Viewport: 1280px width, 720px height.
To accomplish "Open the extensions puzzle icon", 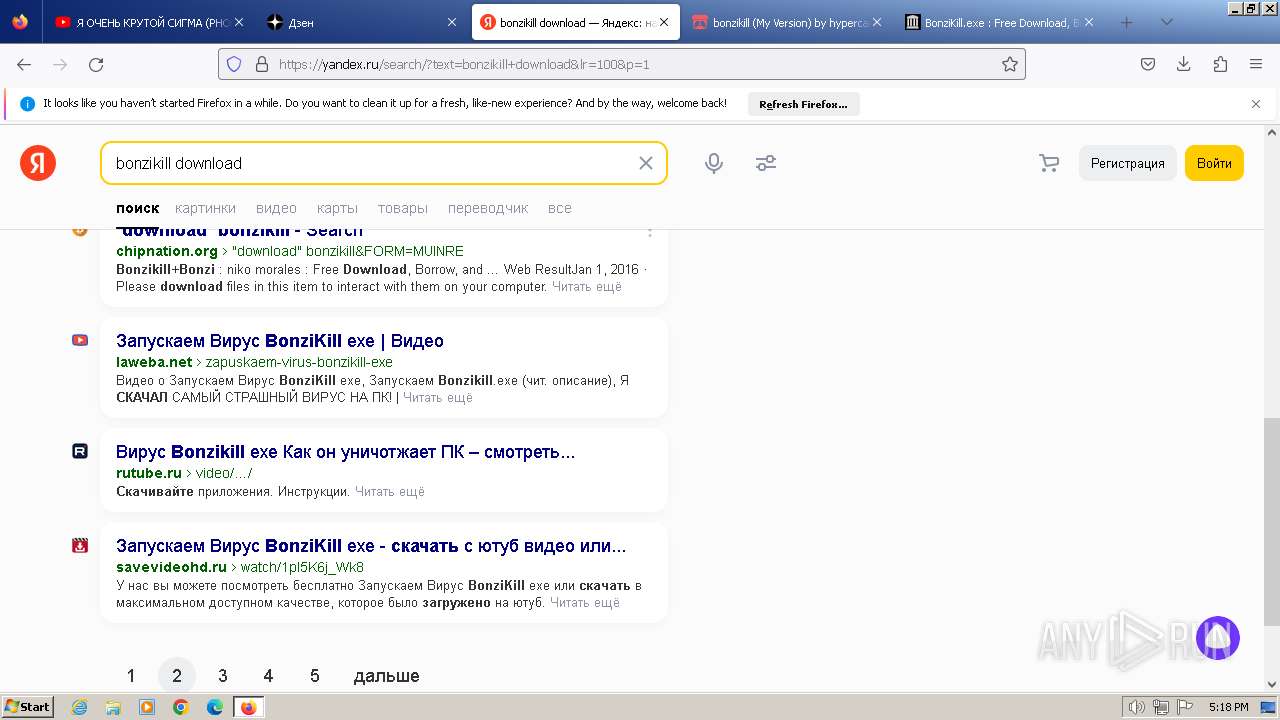I will point(1220,64).
